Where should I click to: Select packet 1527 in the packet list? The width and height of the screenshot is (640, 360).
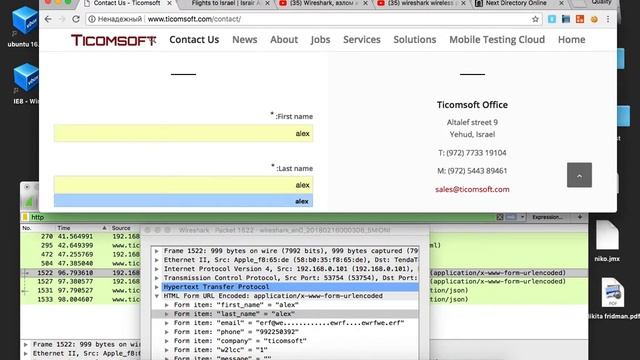[x=80, y=281]
